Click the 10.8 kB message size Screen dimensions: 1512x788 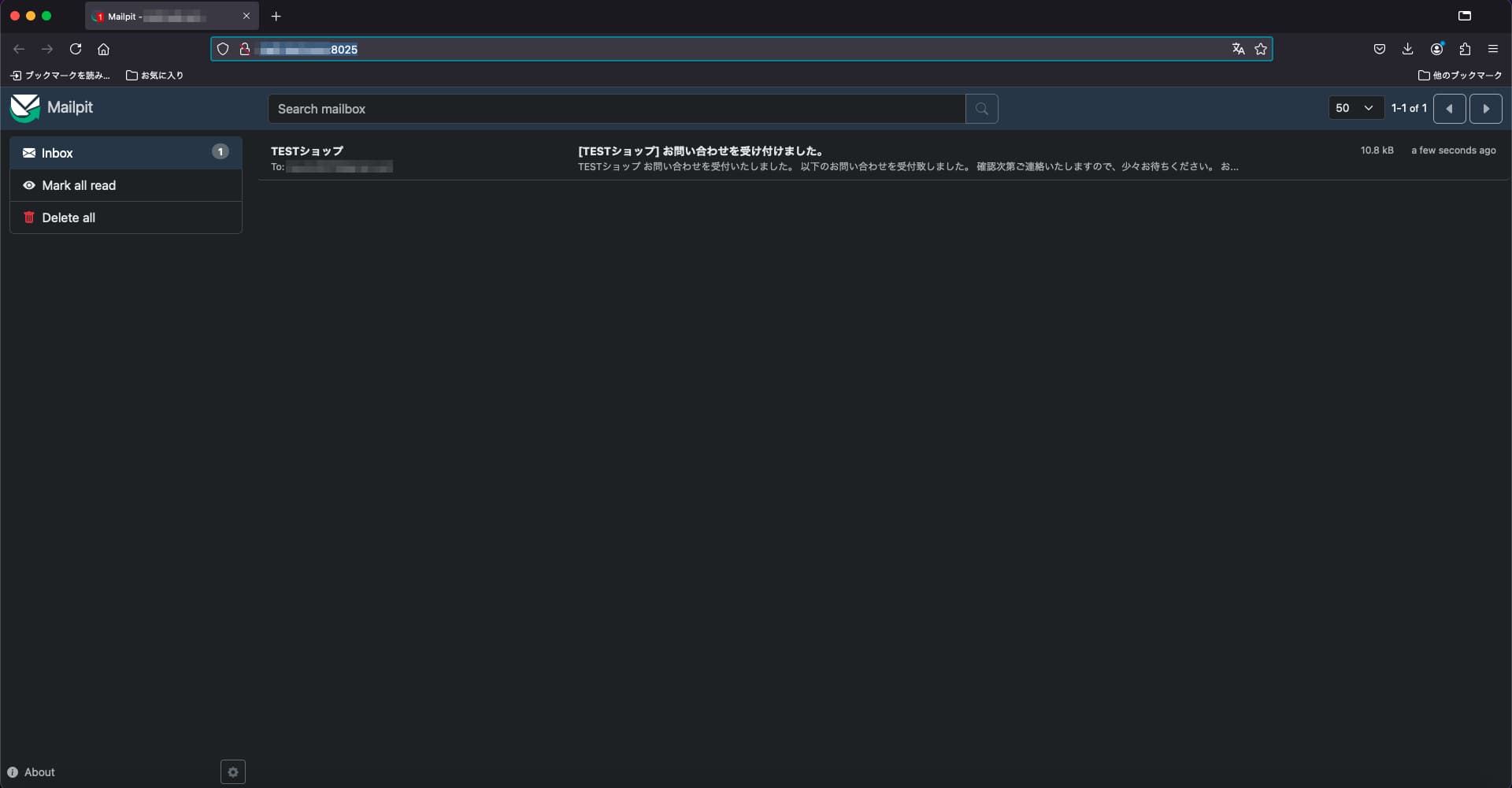(x=1377, y=151)
